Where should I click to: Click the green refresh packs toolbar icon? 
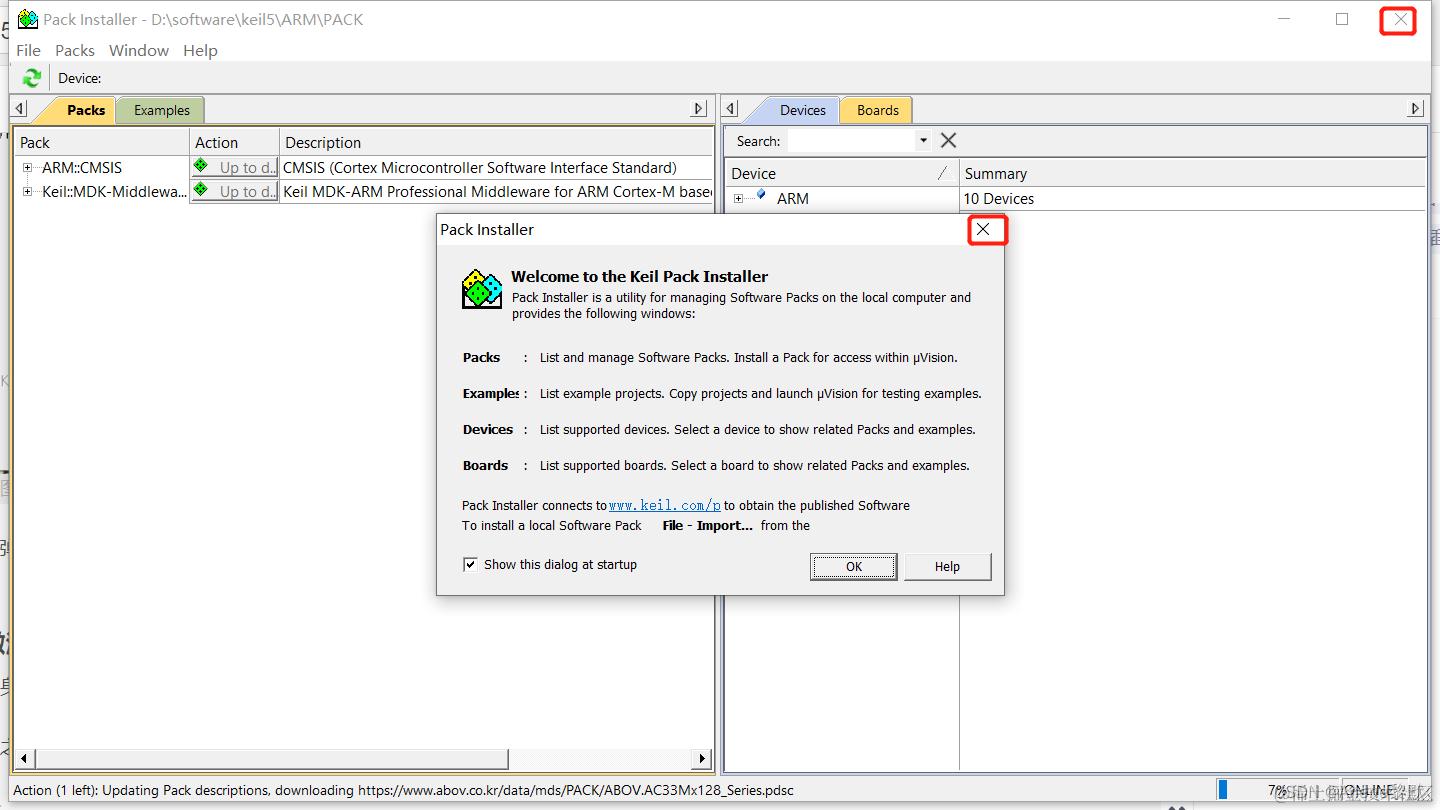[x=32, y=78]
